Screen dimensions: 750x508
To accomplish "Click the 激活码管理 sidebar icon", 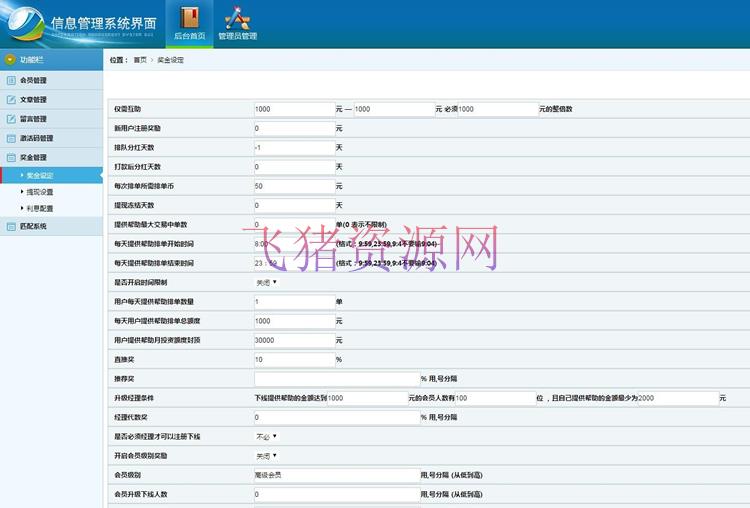I will (11, 138).
